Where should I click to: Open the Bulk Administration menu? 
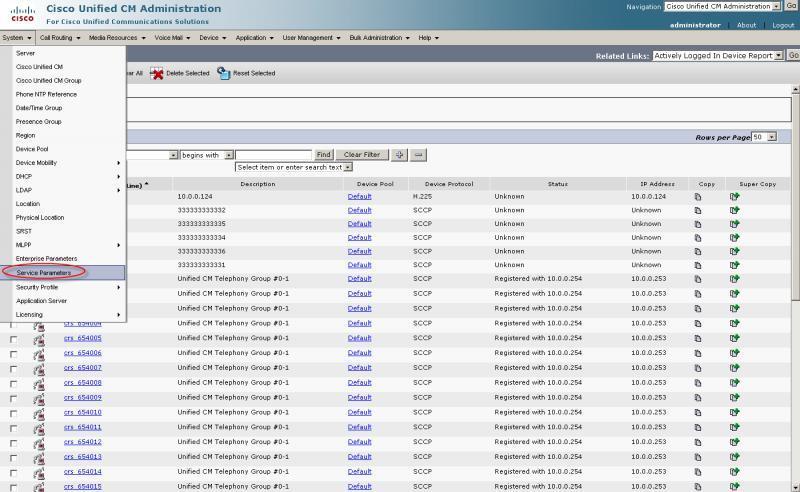tap(380, 38)
